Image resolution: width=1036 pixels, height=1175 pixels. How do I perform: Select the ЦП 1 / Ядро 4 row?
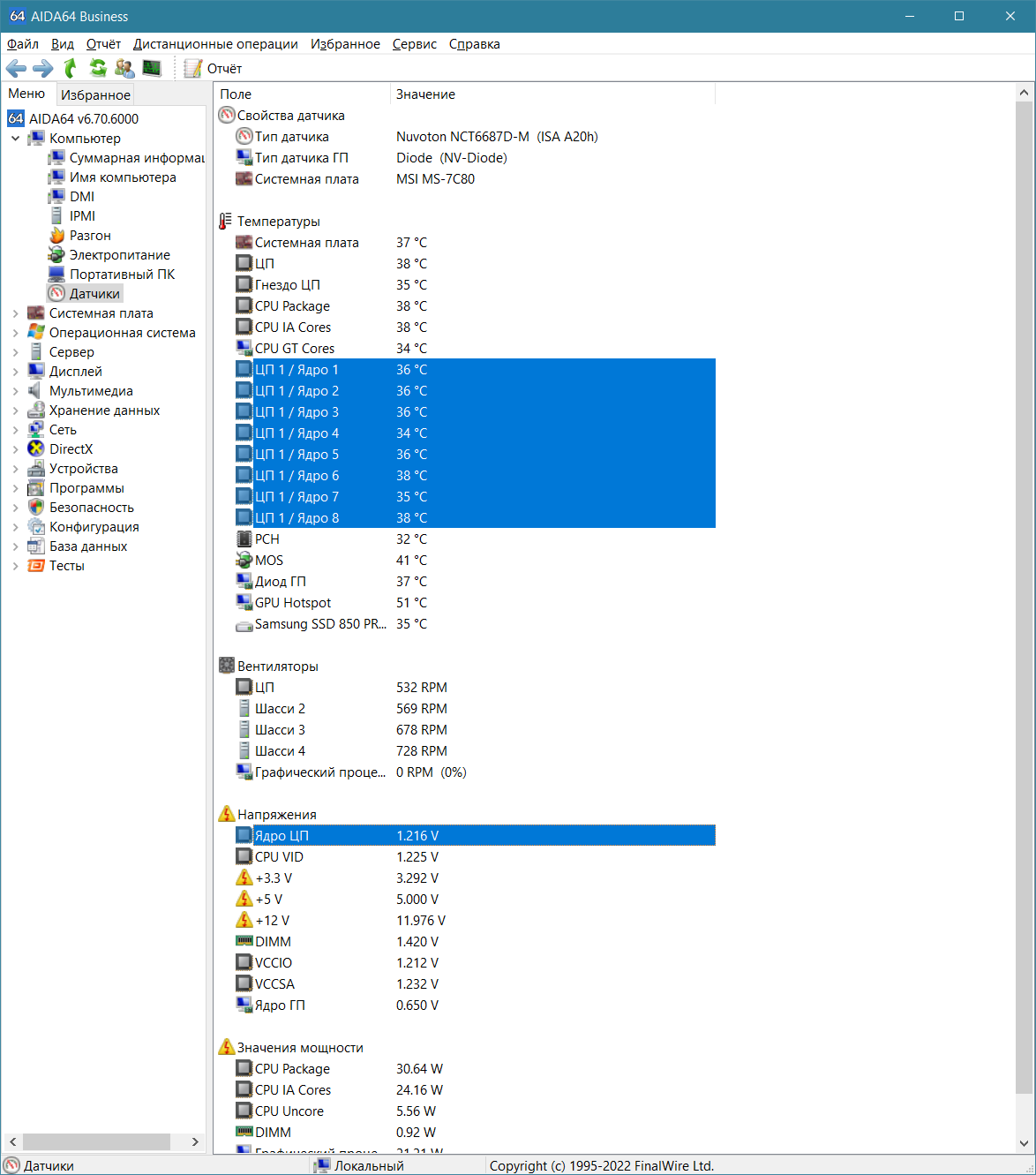475,433
